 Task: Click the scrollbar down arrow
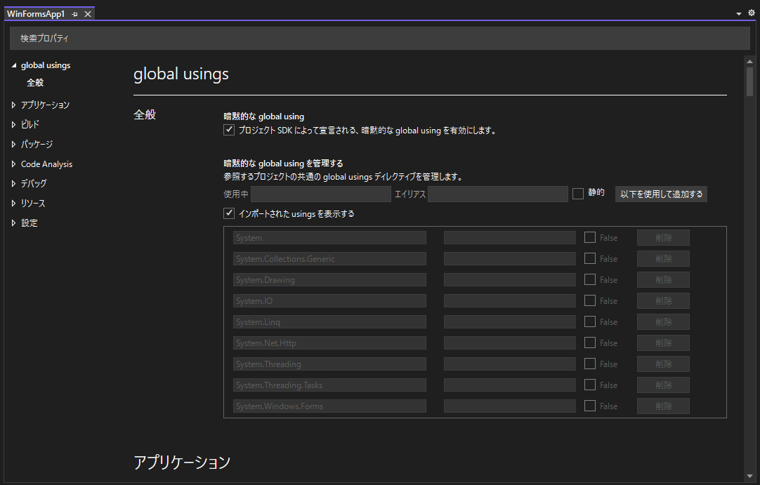(750, 476)
